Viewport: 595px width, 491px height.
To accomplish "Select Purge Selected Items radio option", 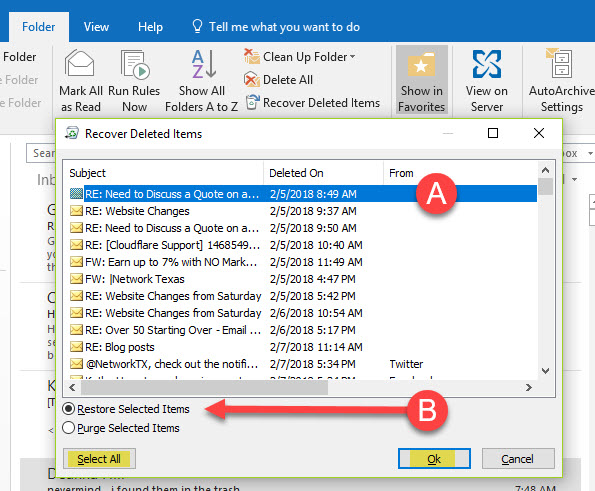I will coord(68,428).
